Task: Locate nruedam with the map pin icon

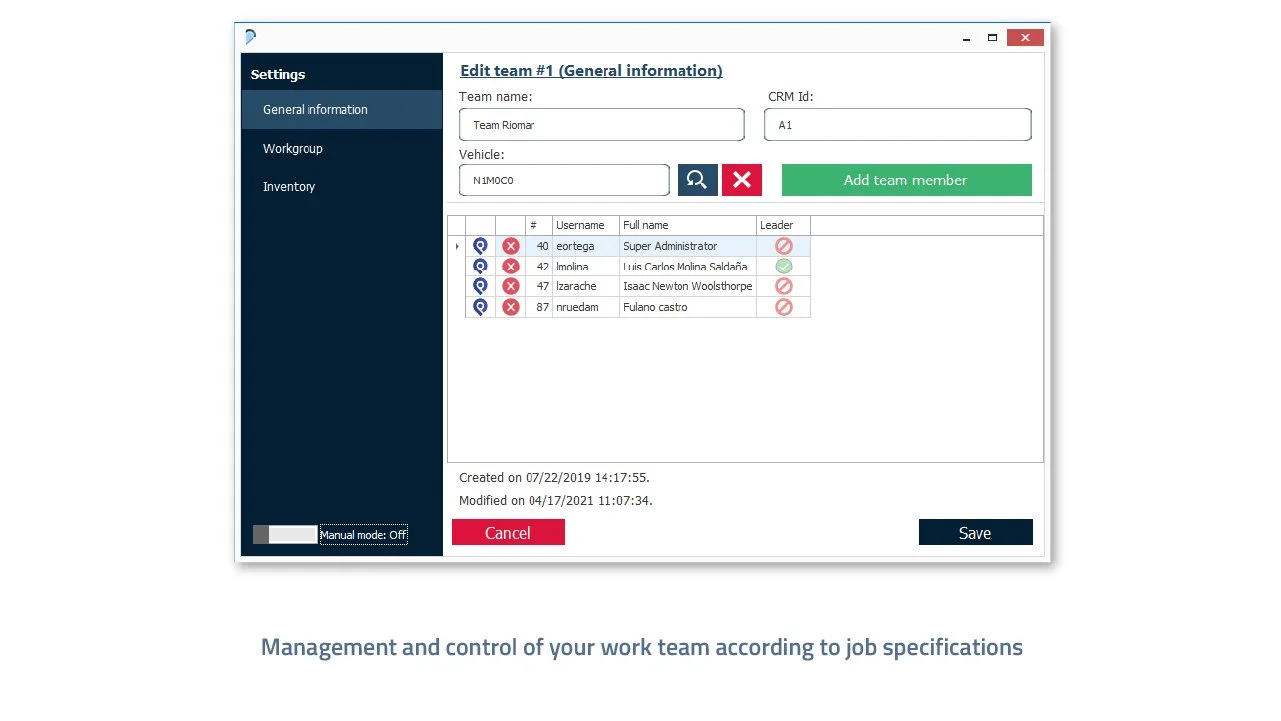Action: pyautogui.click(x=480, y=307)
